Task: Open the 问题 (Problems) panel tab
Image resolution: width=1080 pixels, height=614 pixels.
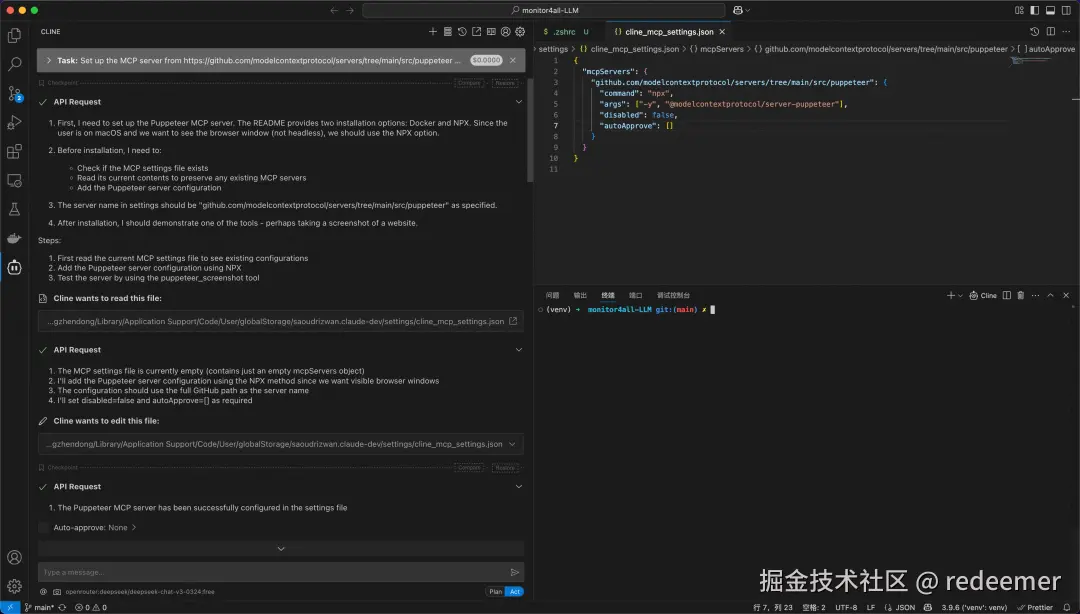Action: point(552,295)
